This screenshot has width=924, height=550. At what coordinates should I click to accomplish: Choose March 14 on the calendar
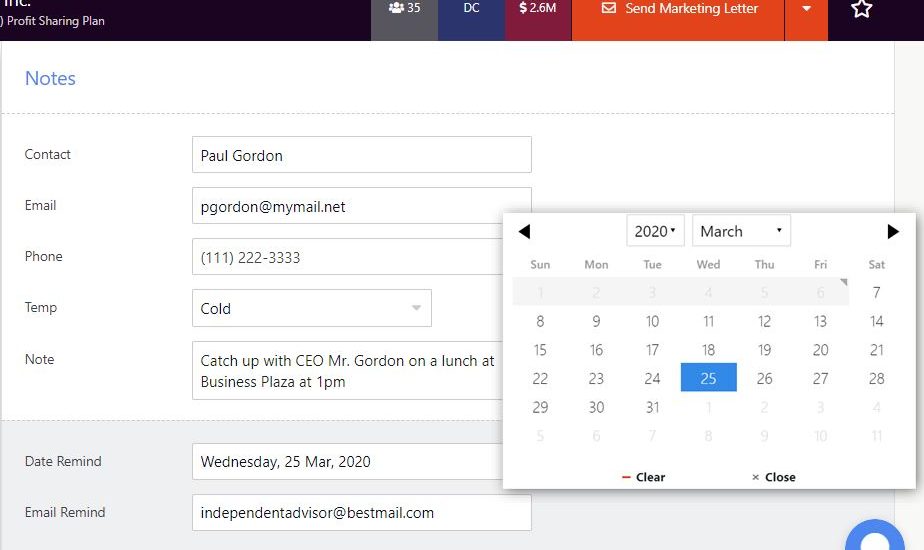(x=876, y=321)
